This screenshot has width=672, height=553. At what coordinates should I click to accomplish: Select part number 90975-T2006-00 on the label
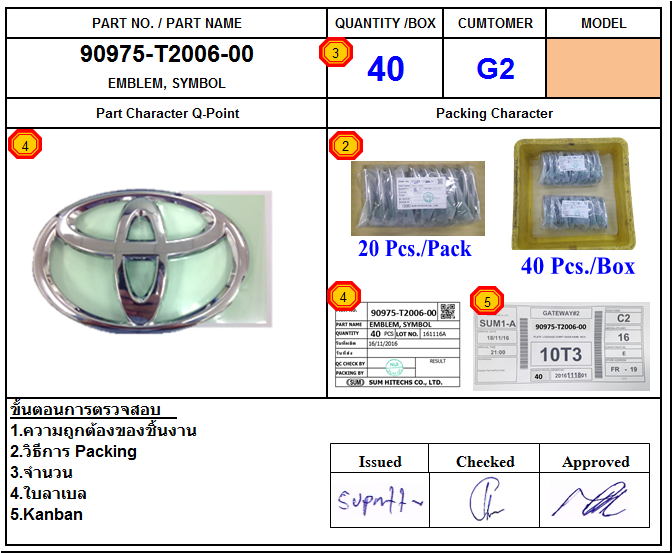[403, 313]
